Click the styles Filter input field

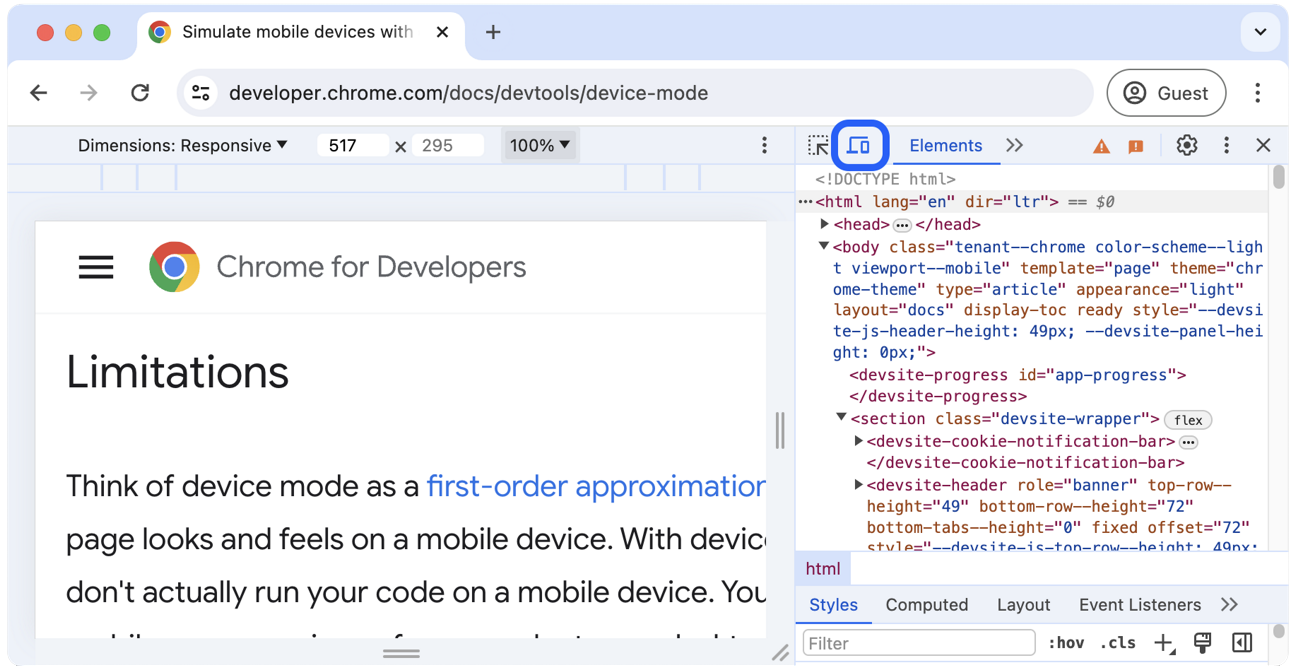pos(918,643)
